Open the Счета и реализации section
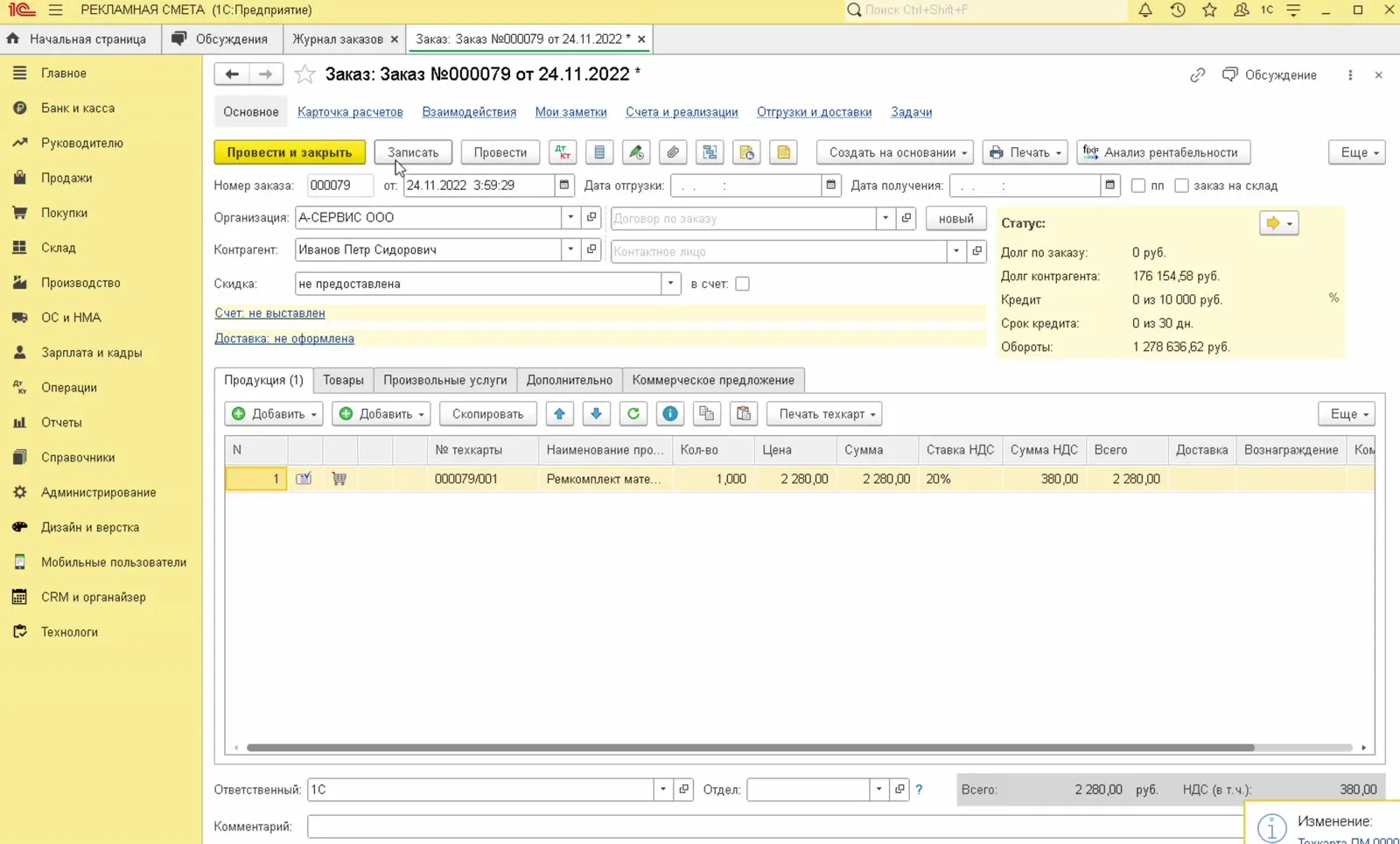The image size is (1400, 844). pyautogui.click(x=682, y=112)
